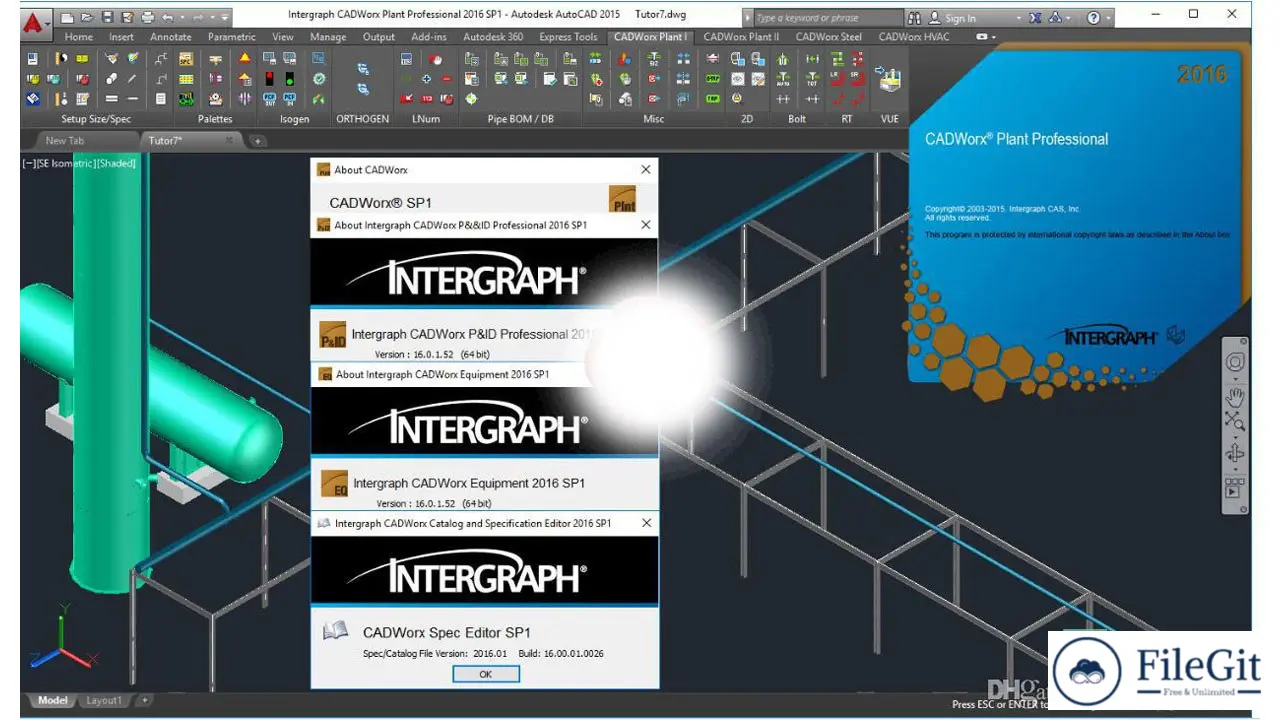Click the blue plus icon in LNum panel
Image resolution: width=1280 pixels, height=720 pixels.
426,79
